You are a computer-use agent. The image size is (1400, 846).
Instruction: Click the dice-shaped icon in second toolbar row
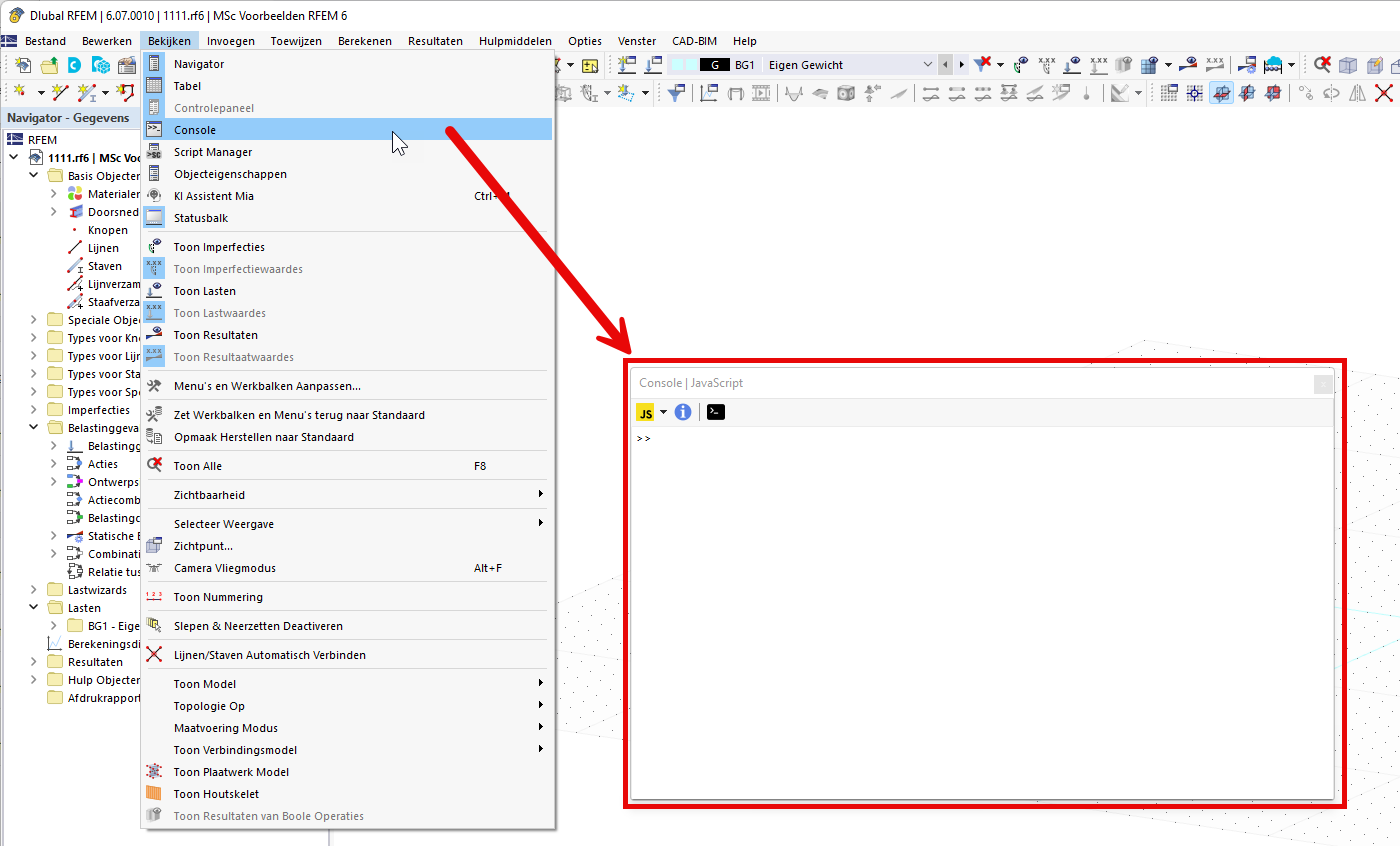846,93
